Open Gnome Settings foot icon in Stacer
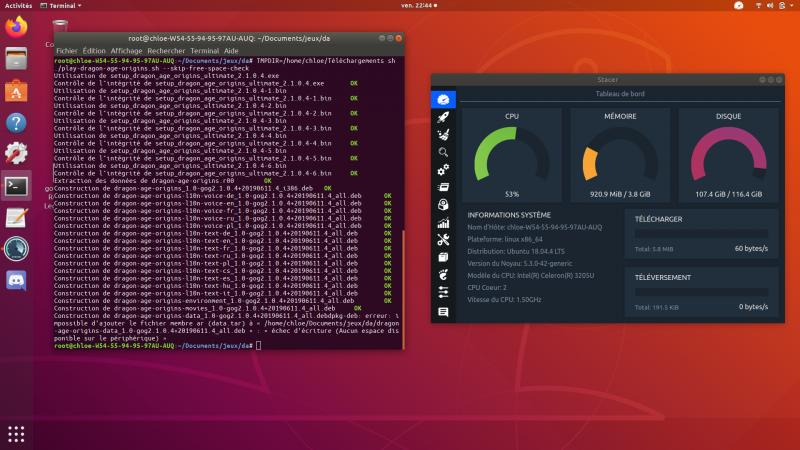The height and width of the screenshot is (450, 800). pos(443,275)
